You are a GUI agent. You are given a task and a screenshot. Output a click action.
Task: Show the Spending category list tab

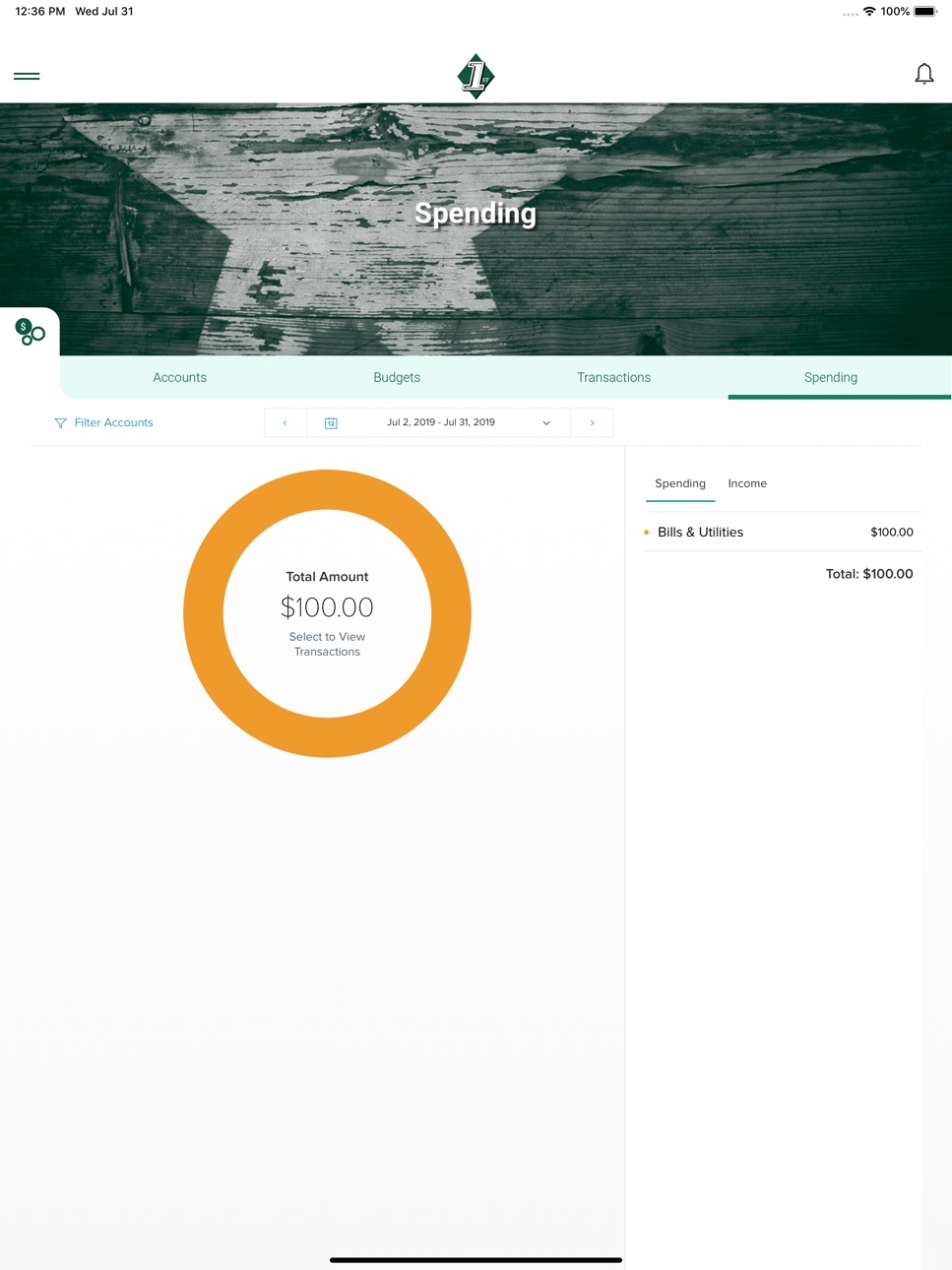point(680,483)
